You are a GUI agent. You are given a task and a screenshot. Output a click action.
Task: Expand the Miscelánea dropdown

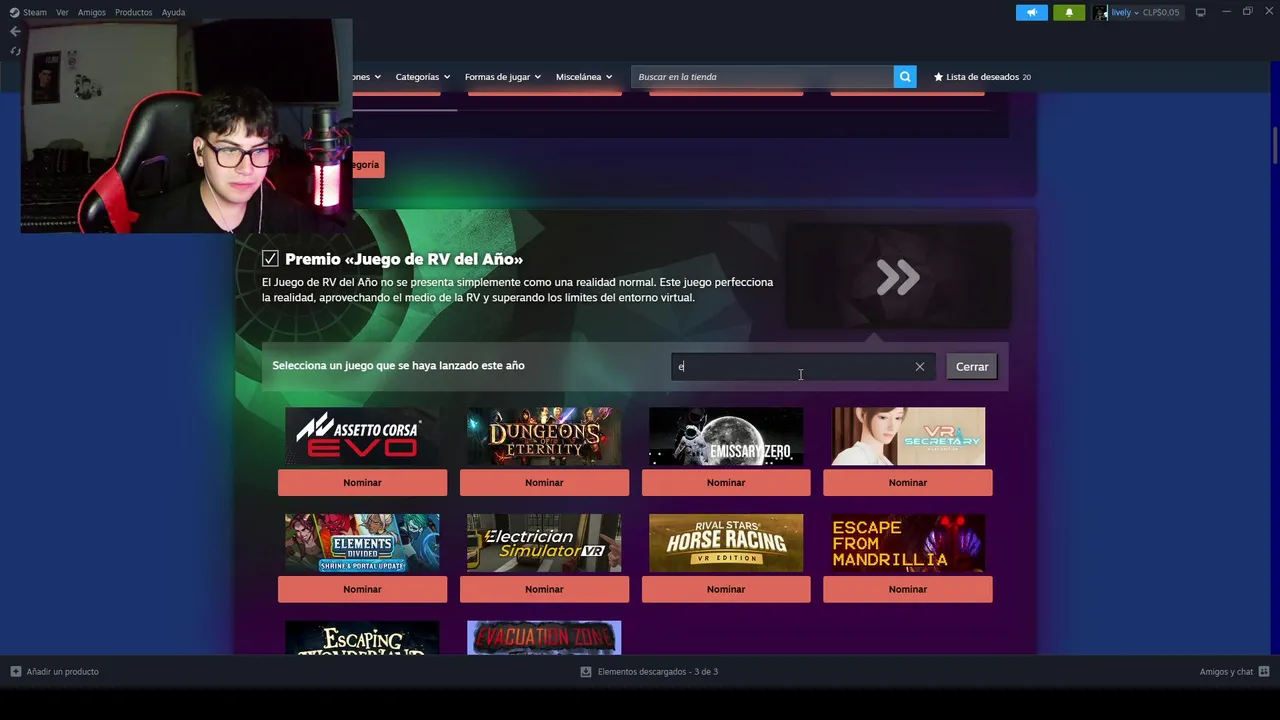(584, 77)
